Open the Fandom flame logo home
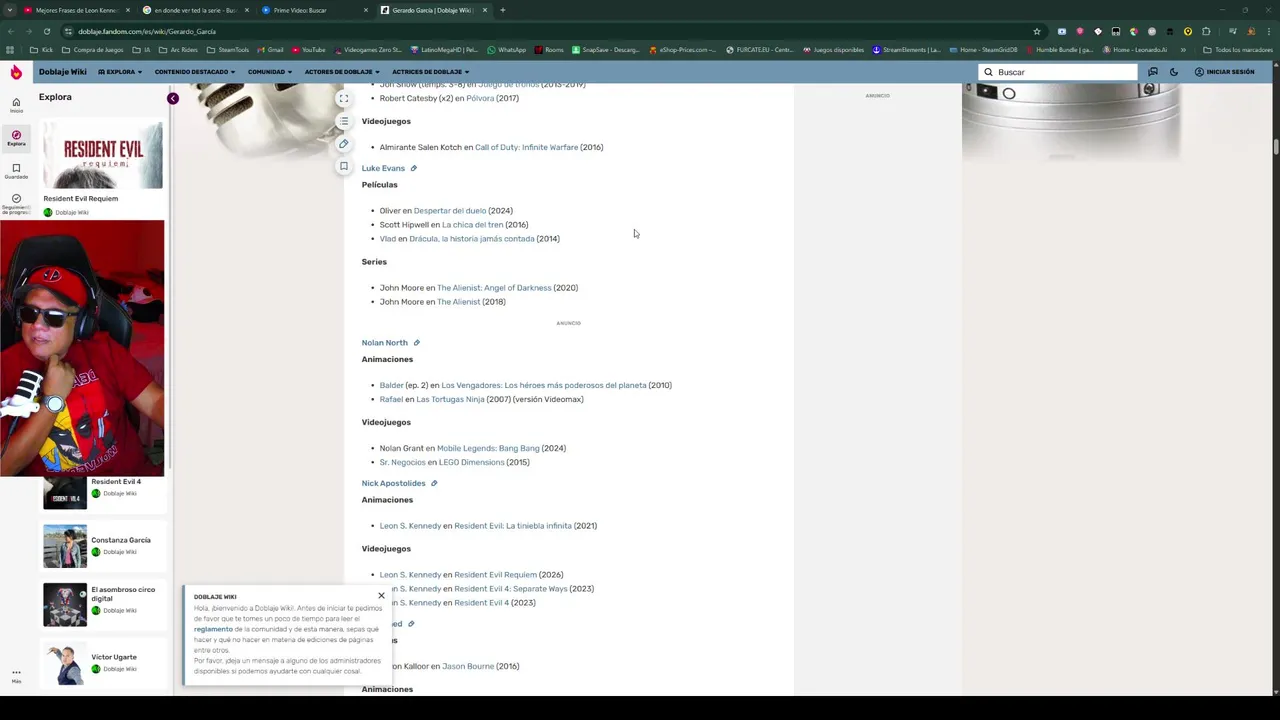Screen dimensions: 1280x720 click(16, 72)
